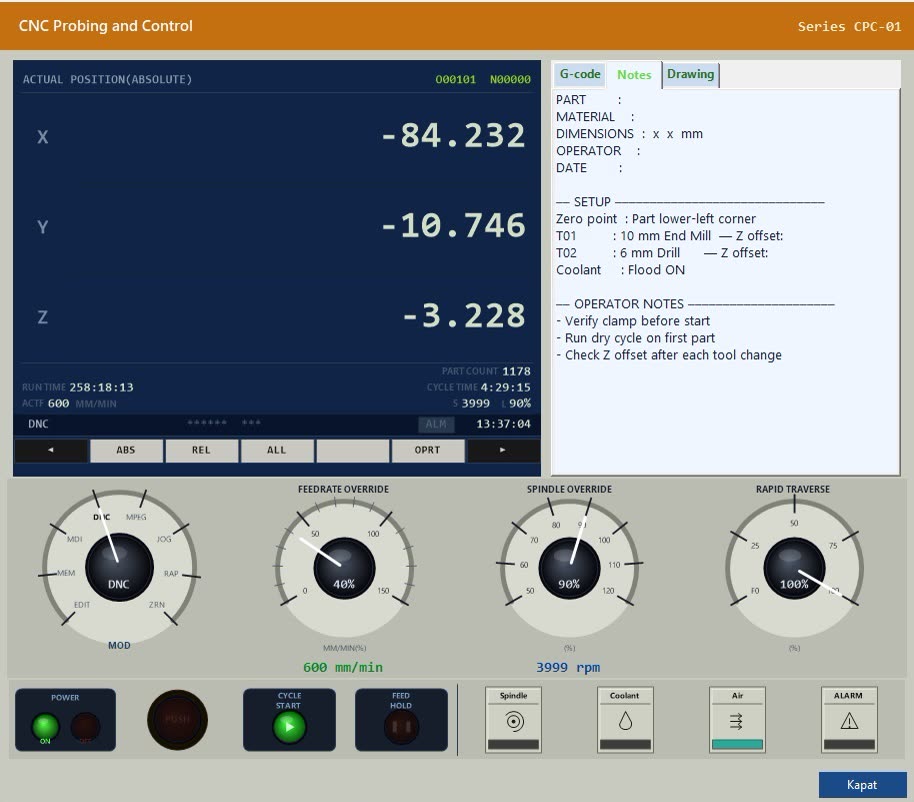The image size is (914, 802).
Task: Close the panel with Kapat button
Action: pos(862,785)
